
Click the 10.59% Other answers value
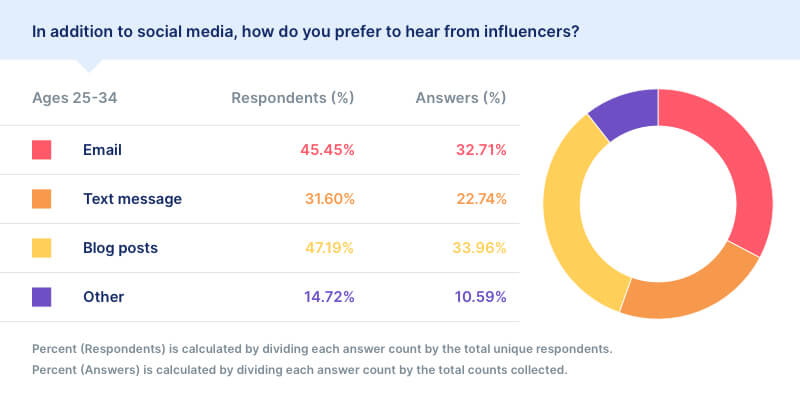481,297
